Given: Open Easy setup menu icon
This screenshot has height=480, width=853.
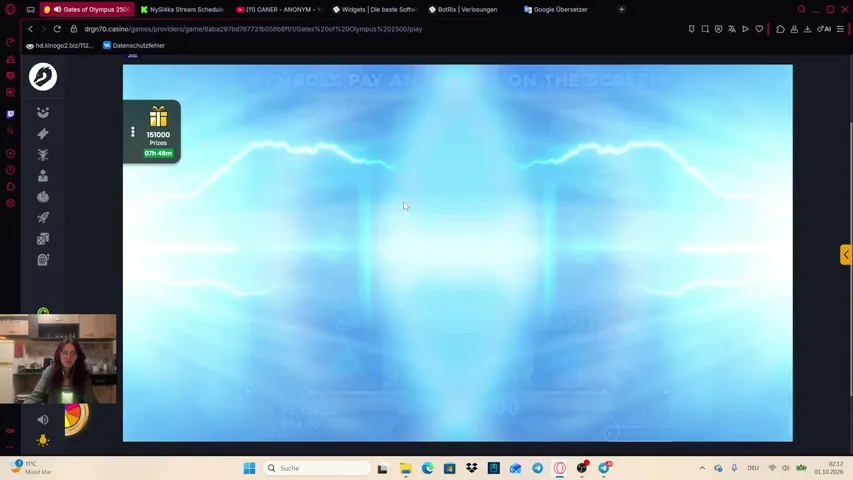Looking at the screenshot, I should pos(840,29).
